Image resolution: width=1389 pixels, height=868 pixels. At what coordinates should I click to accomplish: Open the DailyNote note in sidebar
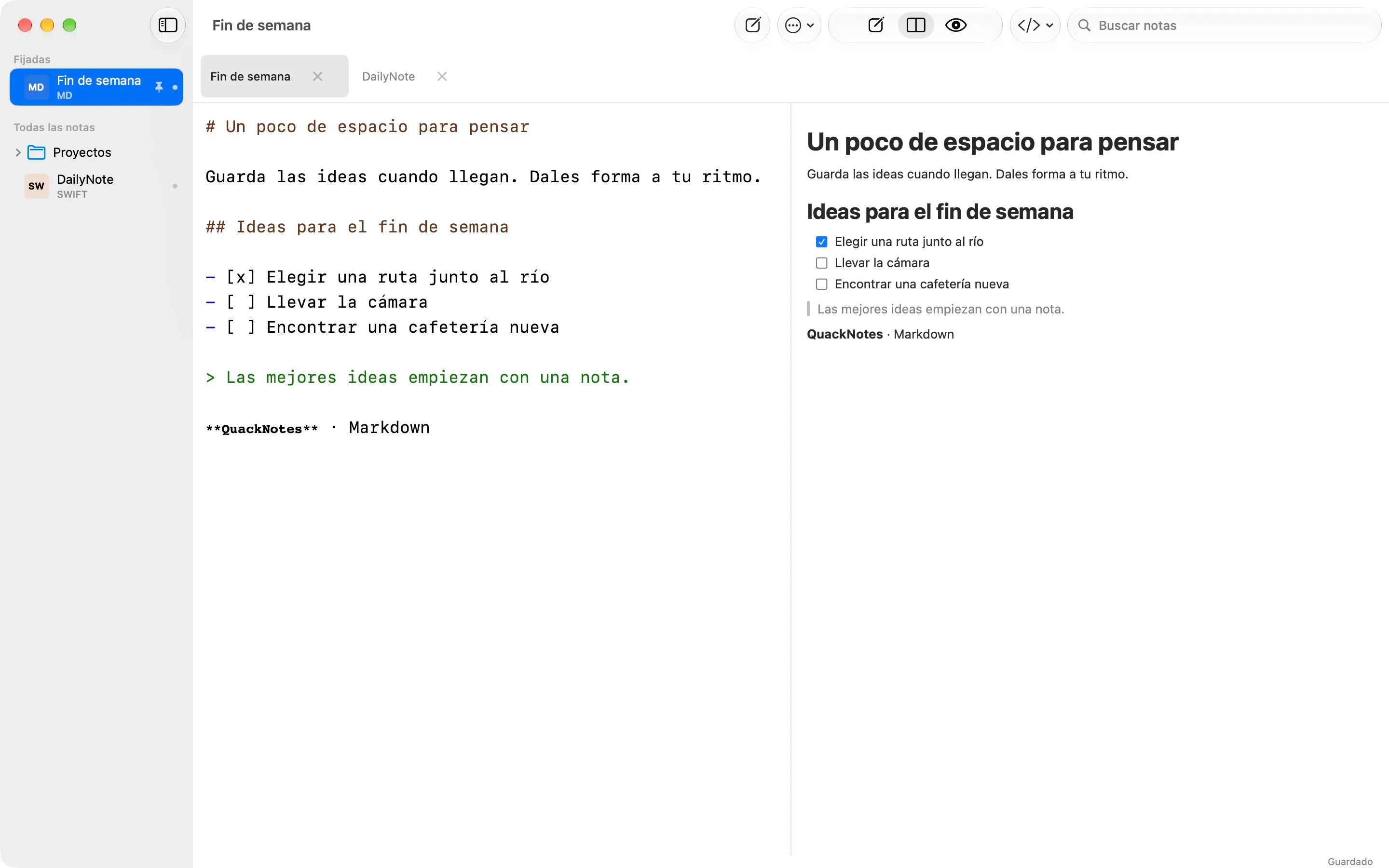click(96, 186)
